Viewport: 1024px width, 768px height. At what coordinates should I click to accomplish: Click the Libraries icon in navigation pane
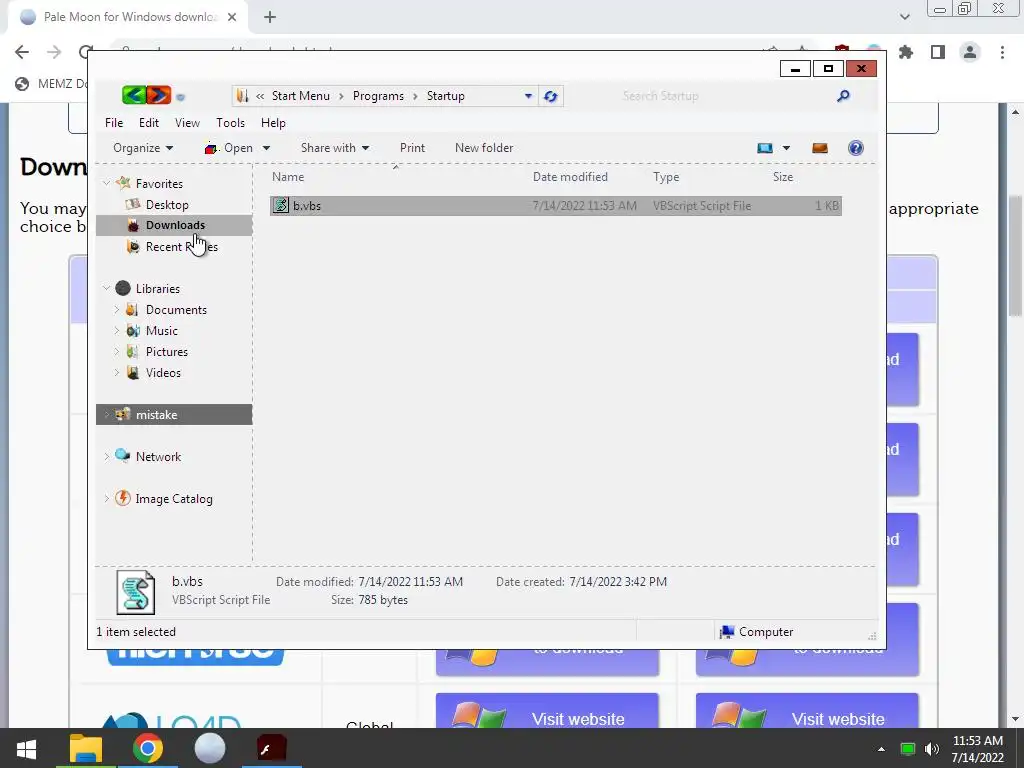(123, 288)
